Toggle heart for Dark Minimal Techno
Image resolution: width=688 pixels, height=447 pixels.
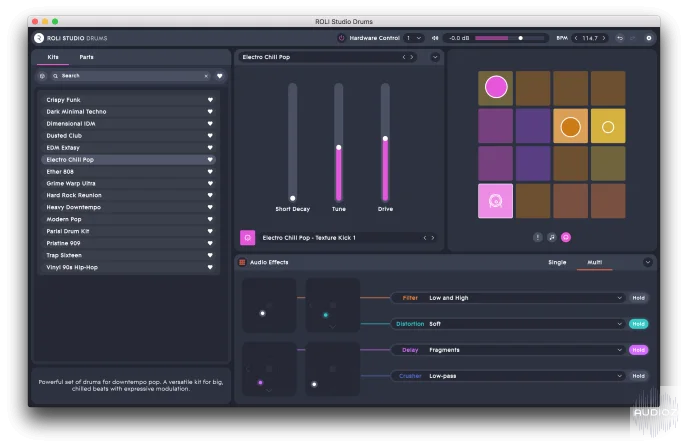[210, 111]
